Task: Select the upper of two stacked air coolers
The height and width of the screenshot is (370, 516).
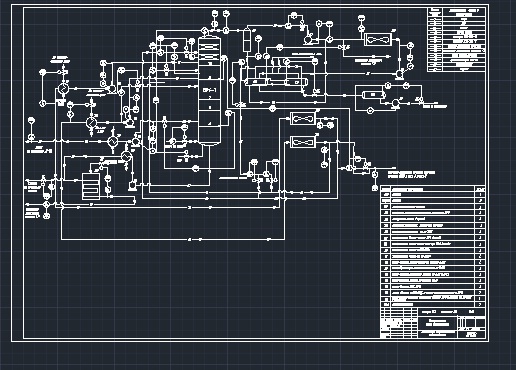Action: [x=303, y=118]
